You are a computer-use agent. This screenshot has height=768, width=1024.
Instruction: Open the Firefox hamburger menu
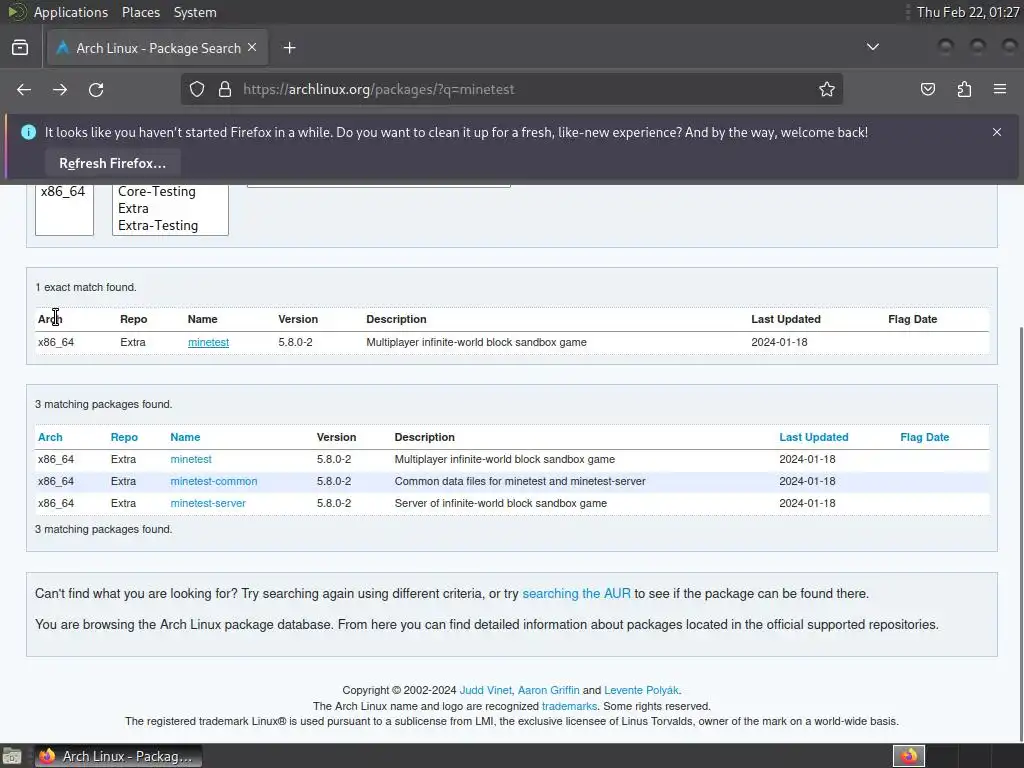point(1000,89)
